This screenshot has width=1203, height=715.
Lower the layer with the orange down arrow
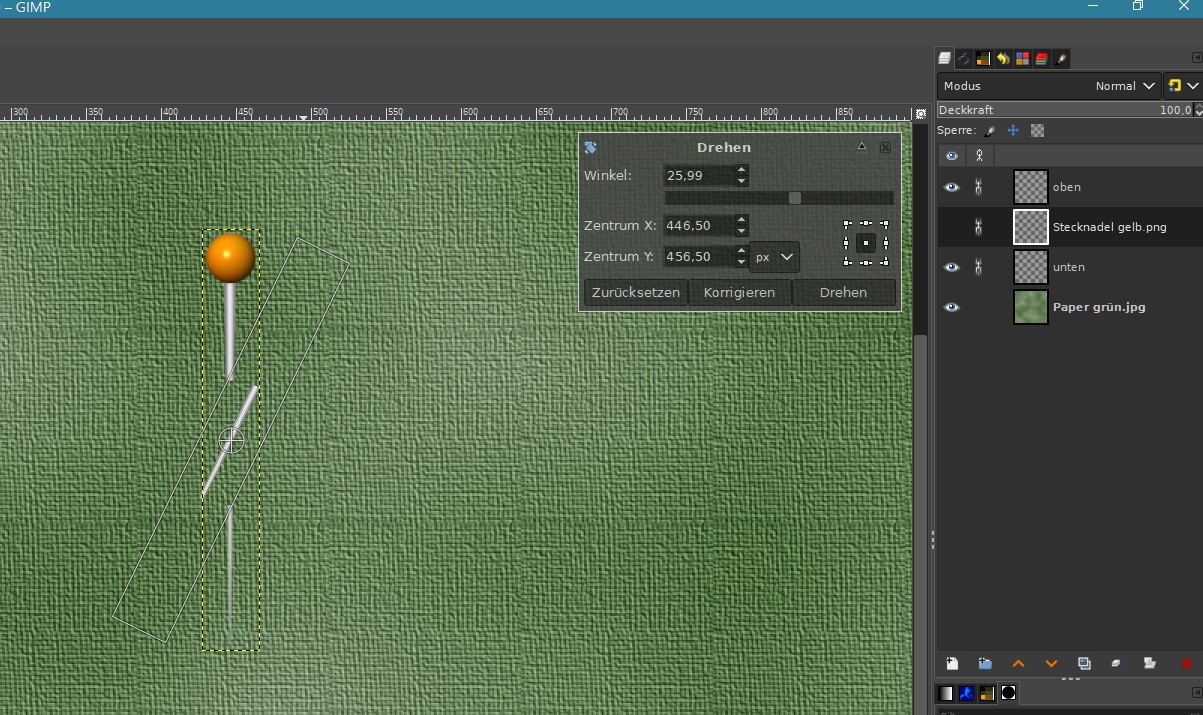[x=1051, y=663]
